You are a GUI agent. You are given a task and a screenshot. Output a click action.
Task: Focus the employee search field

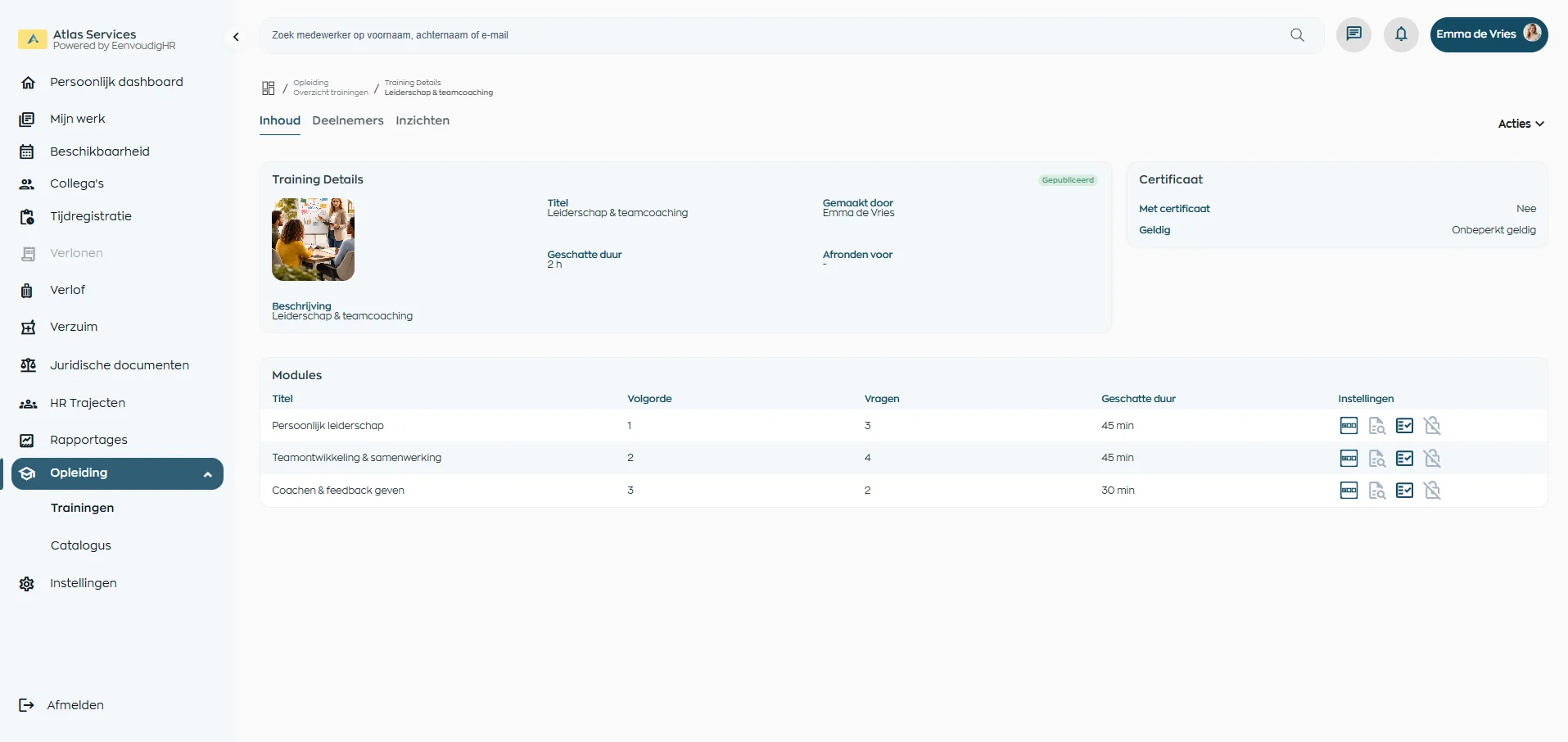pos(770,35)
